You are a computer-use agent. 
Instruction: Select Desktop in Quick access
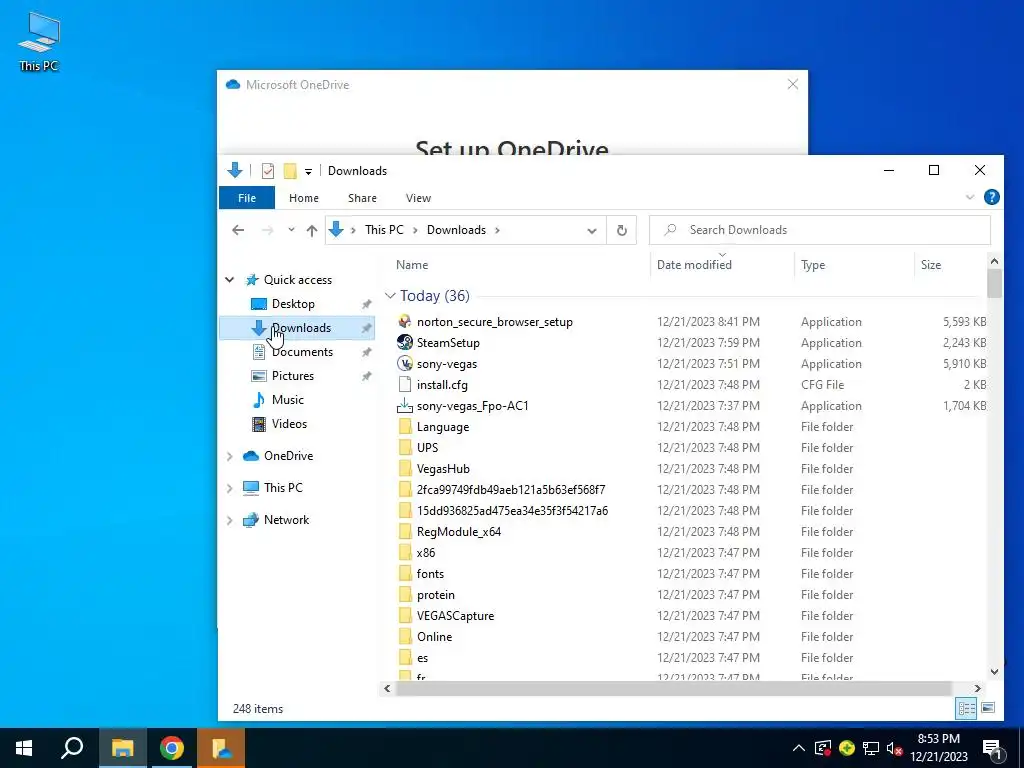[293, 304]
